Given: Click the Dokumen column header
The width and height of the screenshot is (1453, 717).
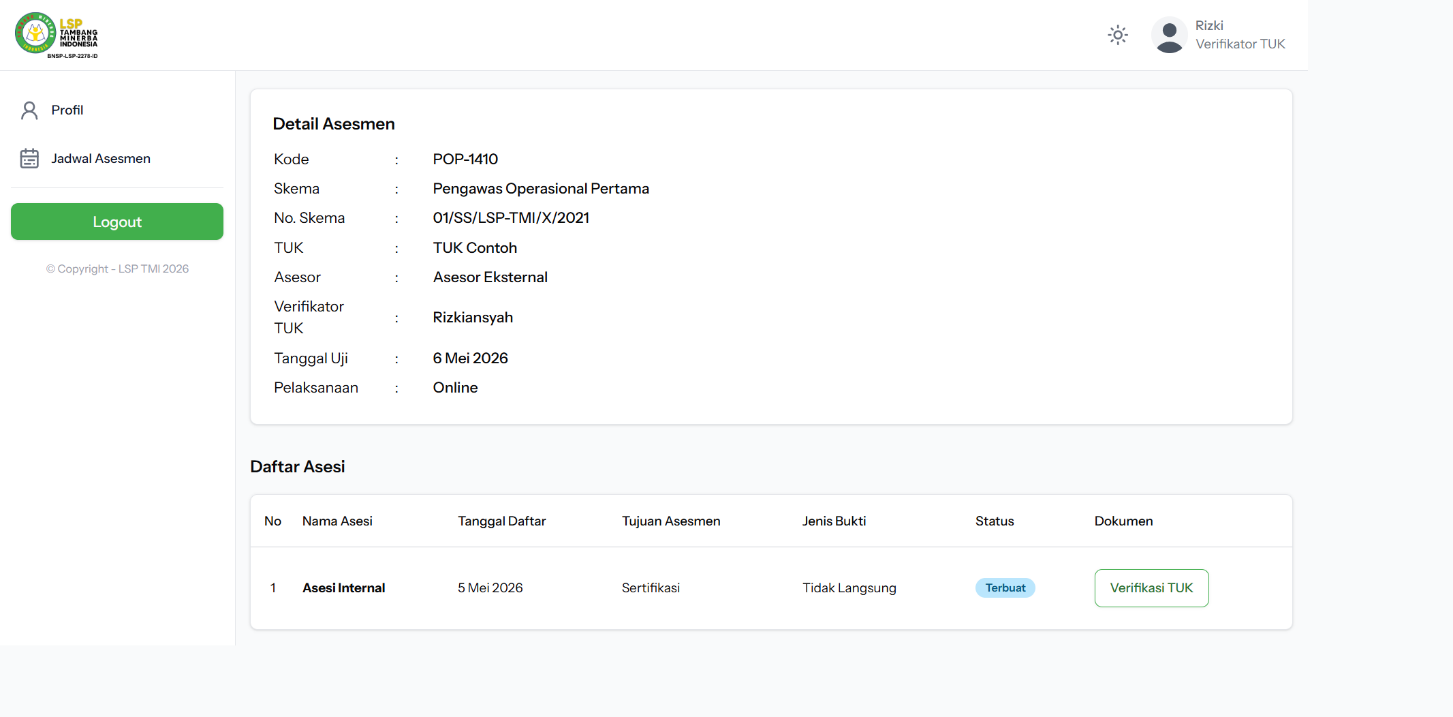Looking at the screenshot, I should (x=1124, y=521).
